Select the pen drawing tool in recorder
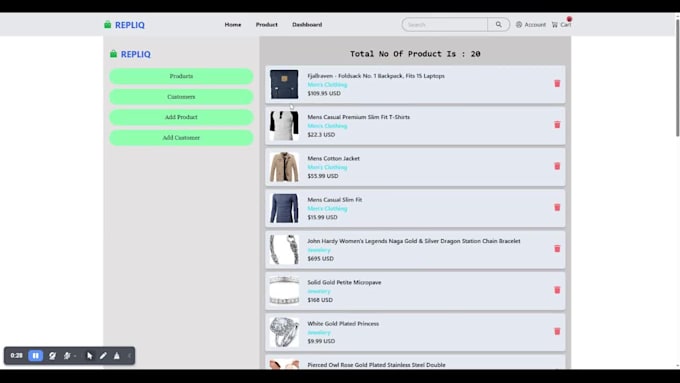680x383 pixels. click(x=103, y=356)
